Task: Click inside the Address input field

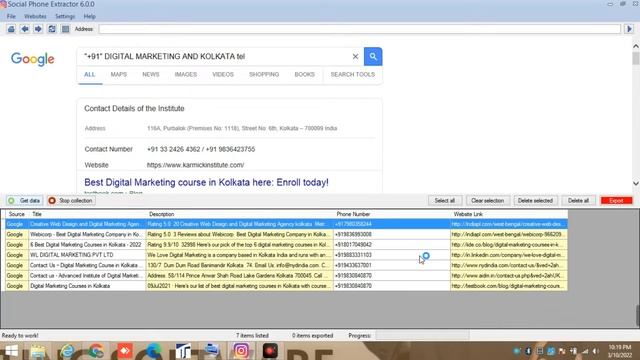Action: pyautogui.click(x=359, y=29)
